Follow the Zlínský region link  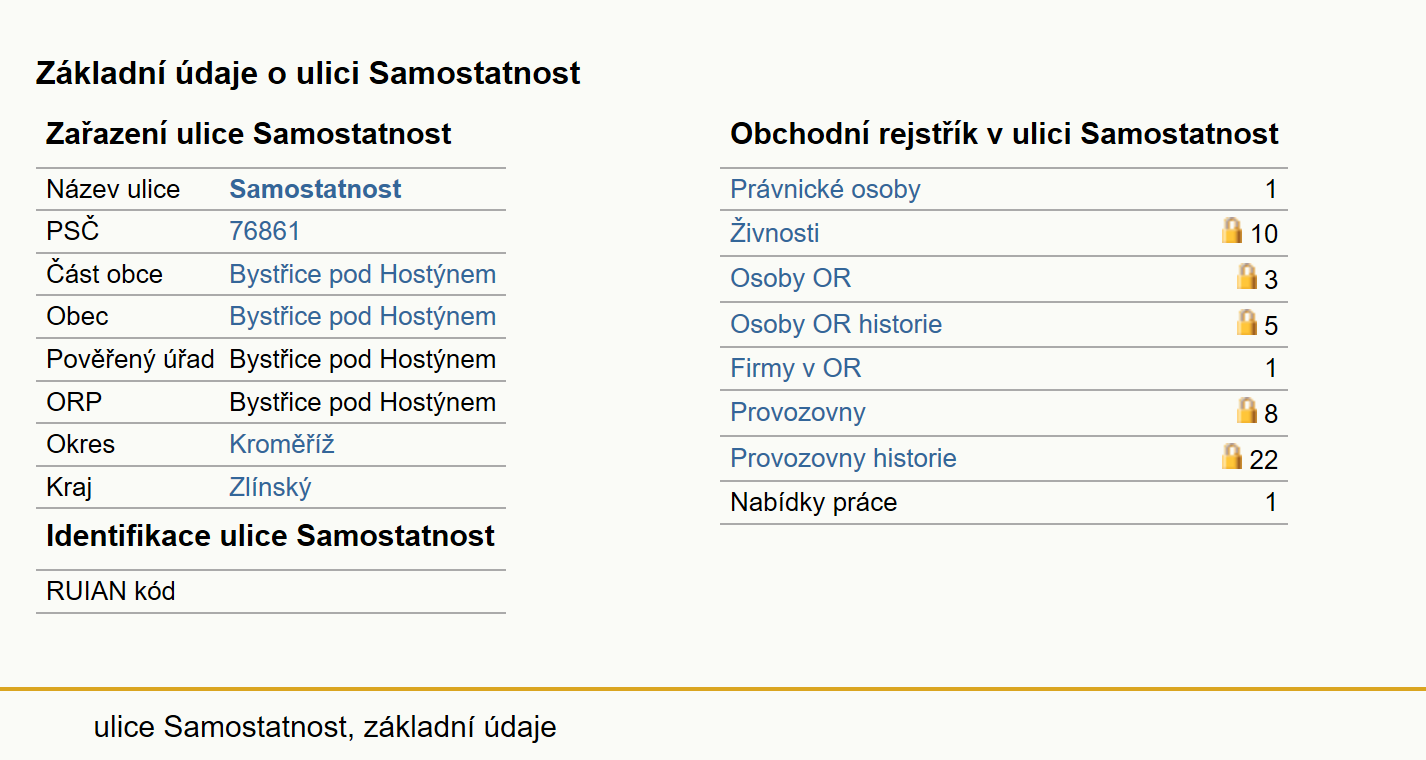click(270, 487)
